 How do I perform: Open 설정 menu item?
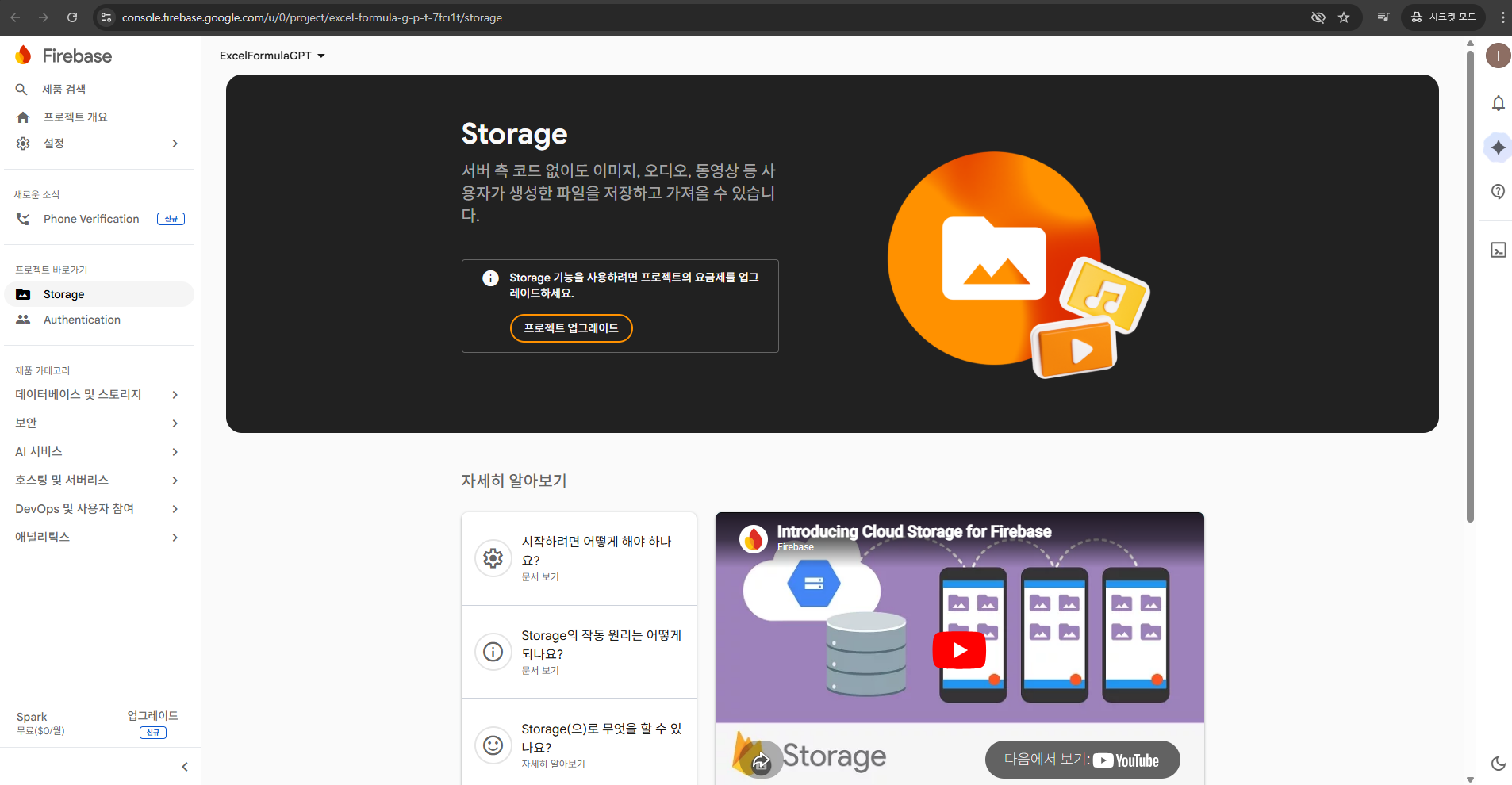click(99, 144)
